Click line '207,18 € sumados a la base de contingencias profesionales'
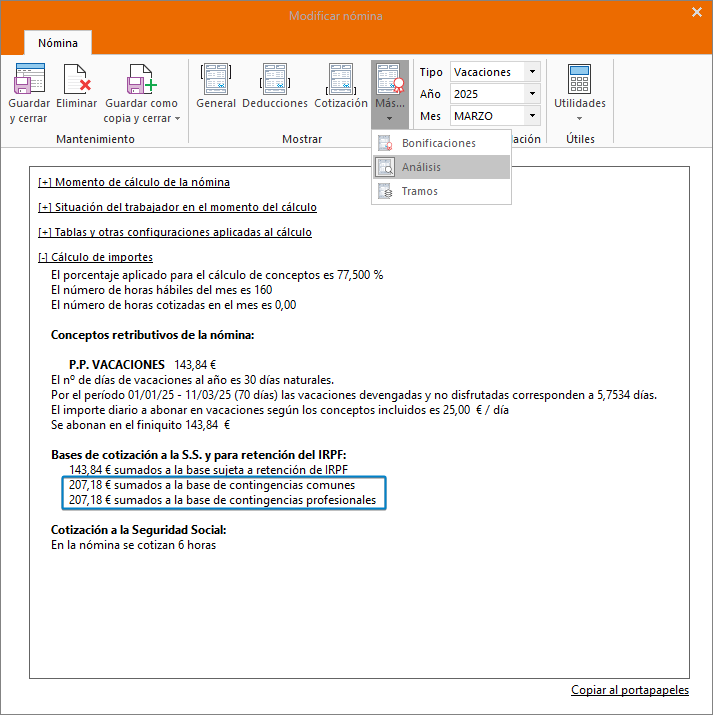The width and height of the screenshot is (713, 715). [222, 500]
